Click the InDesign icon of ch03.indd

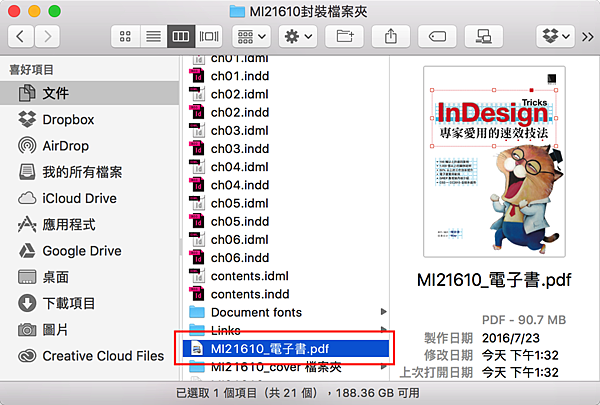pyautogui.click(x=197, y=149)
